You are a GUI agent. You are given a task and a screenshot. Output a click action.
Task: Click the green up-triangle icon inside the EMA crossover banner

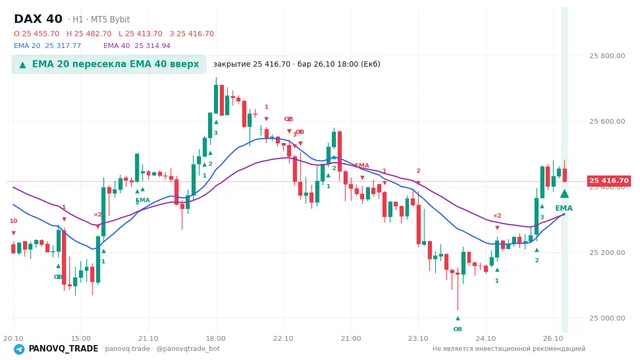[x=23, y=64]
